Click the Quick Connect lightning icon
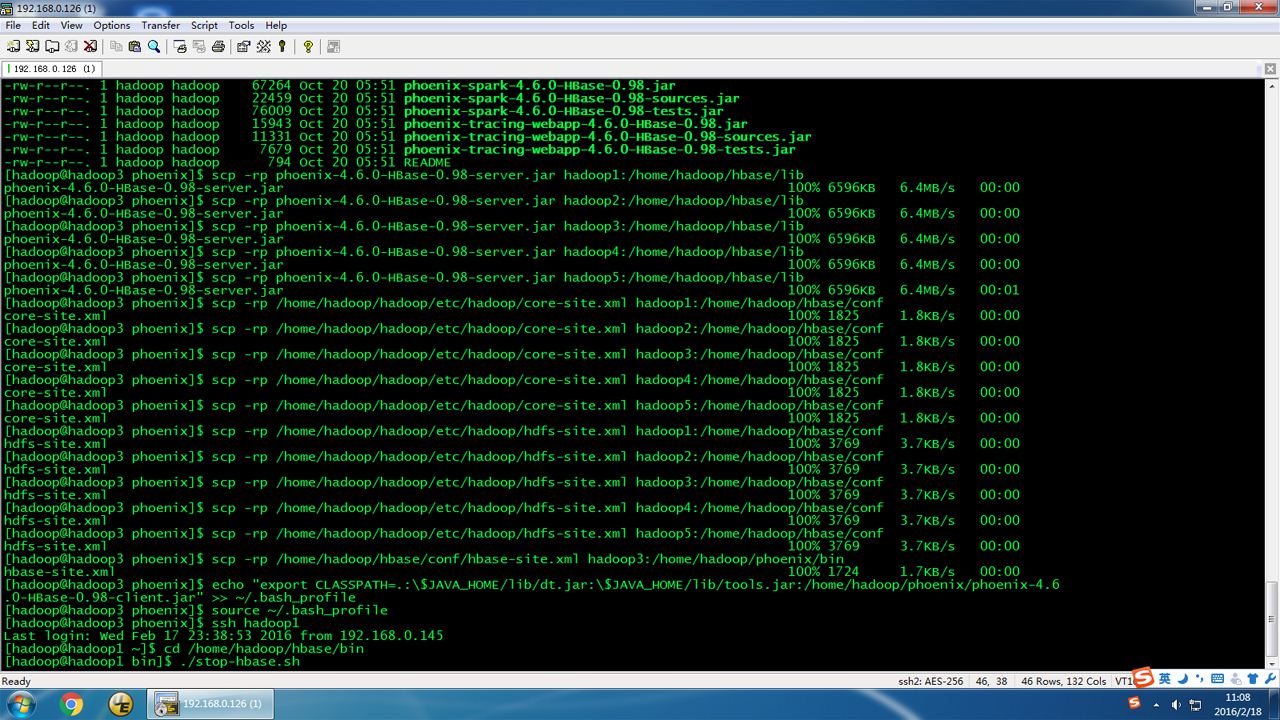 click(32, 46)
